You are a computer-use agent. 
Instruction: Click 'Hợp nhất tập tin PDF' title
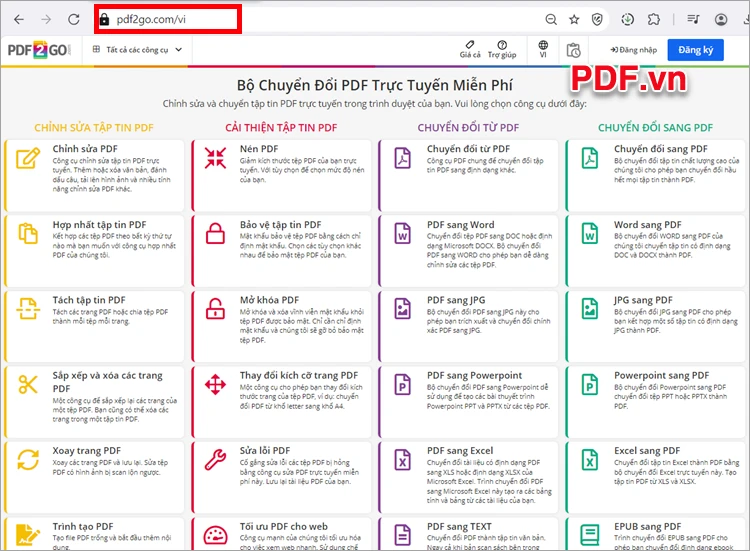coord(99,224)
